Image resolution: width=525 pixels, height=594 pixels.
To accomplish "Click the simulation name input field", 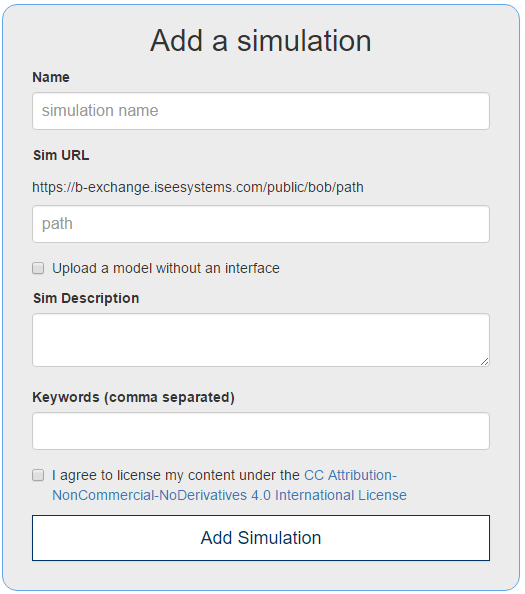I will 261,111.
